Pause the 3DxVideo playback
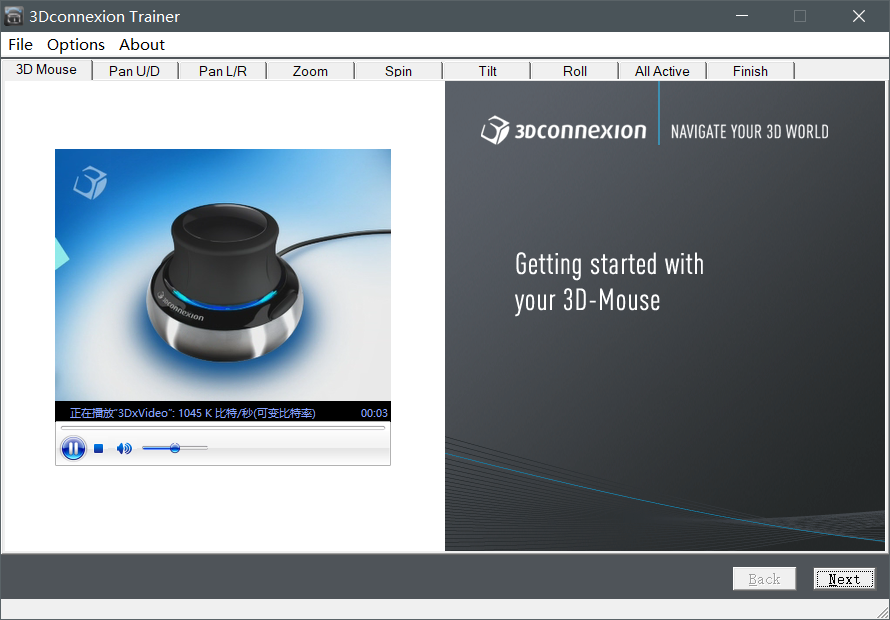Viewport: 890px width, 620px height. [x=73, y=449]
